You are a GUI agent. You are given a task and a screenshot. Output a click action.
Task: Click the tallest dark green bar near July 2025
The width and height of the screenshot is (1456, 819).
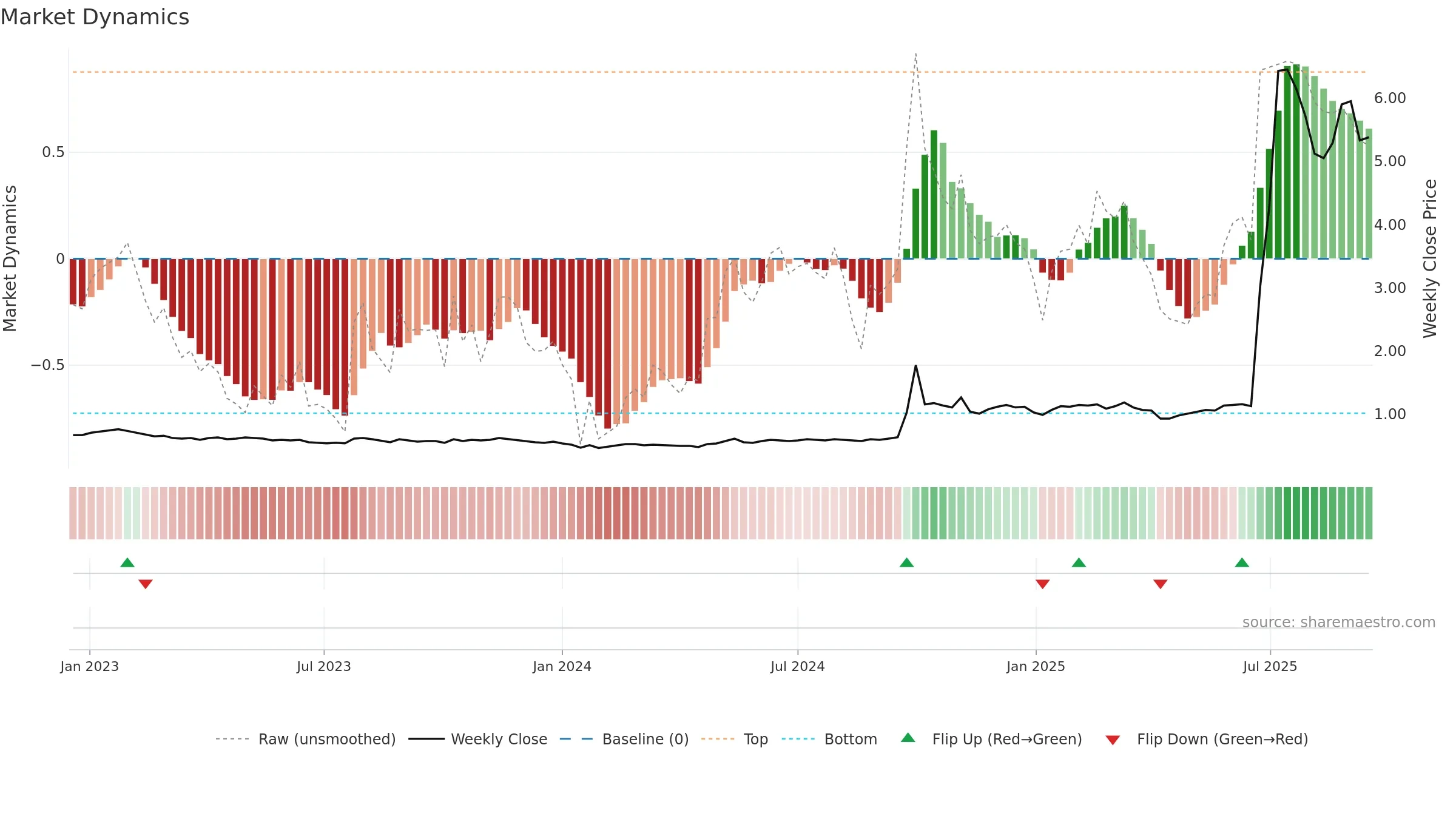1296,161
